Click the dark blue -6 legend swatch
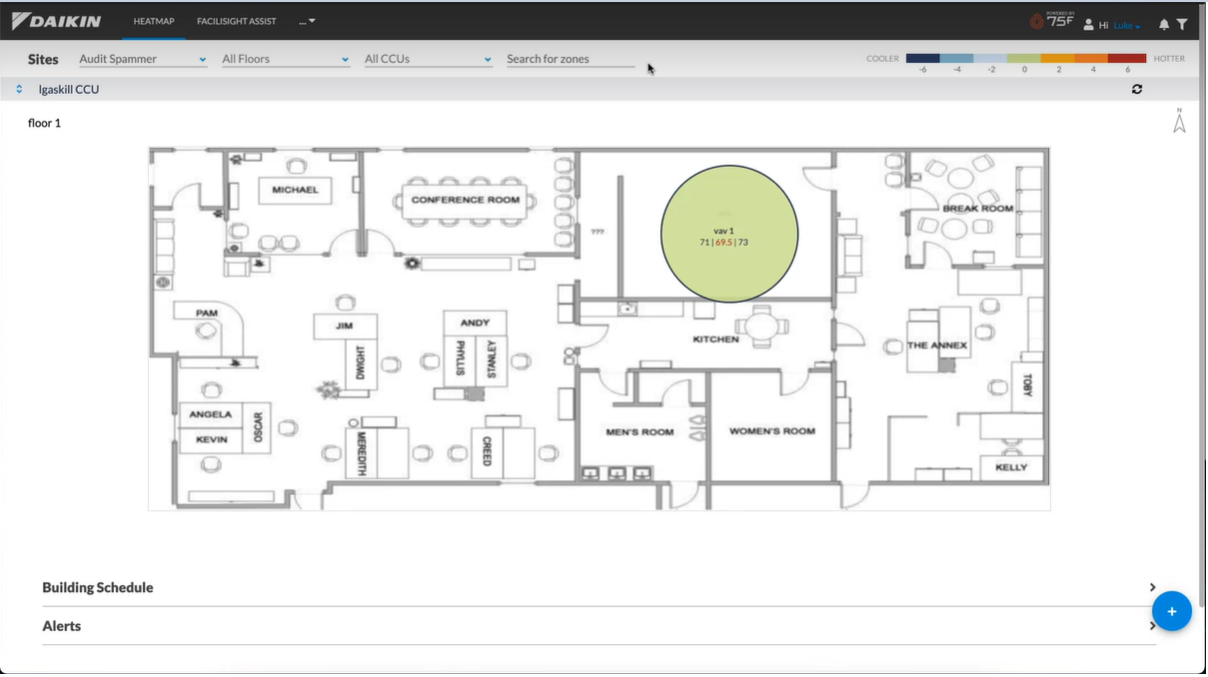Viewport: 1208px width, 677px height. (922, 58)
